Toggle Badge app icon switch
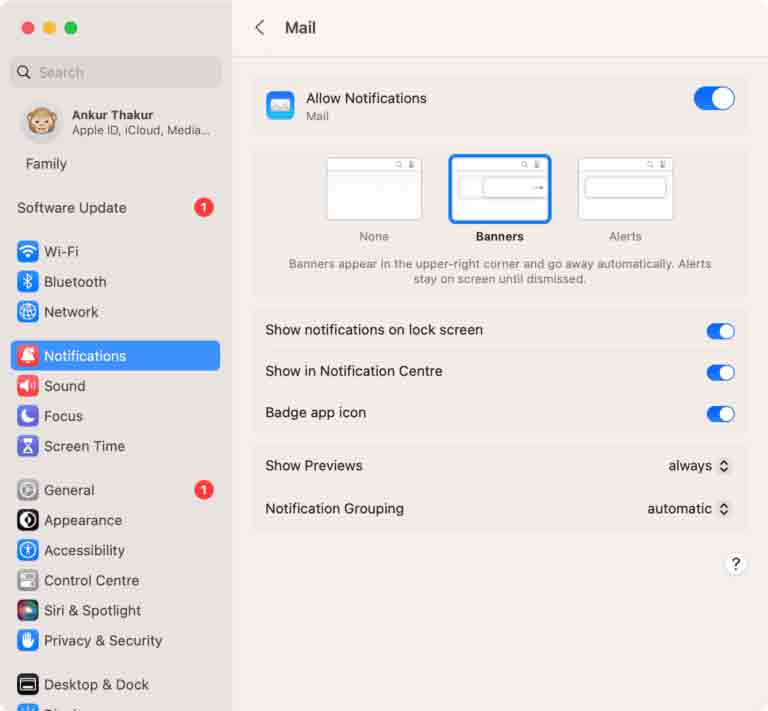 (720, 414)
